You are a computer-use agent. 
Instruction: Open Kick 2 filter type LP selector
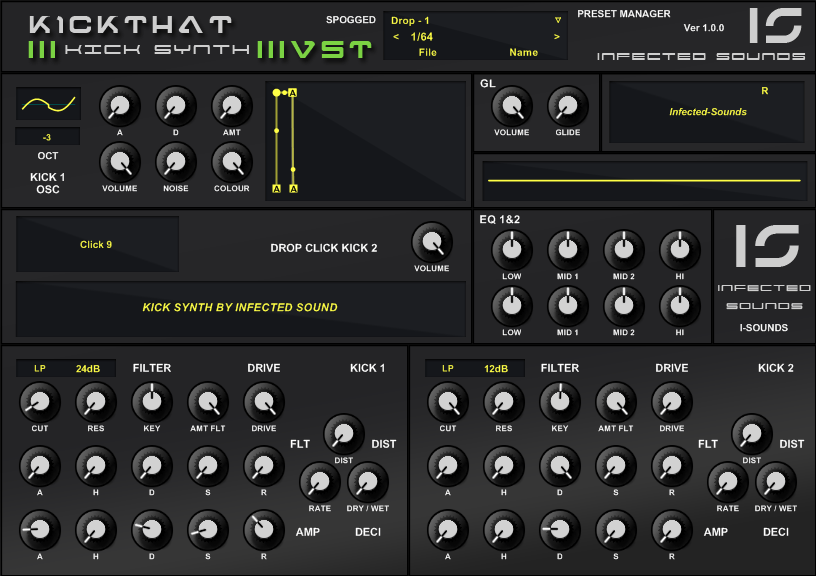point(448,368)
